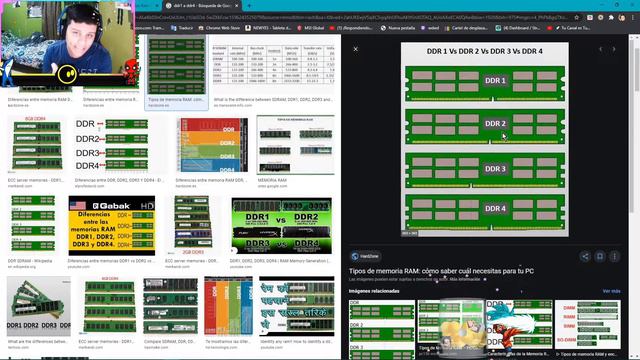Click the 'Imágenes relacionadas' heading

(374, 291)
